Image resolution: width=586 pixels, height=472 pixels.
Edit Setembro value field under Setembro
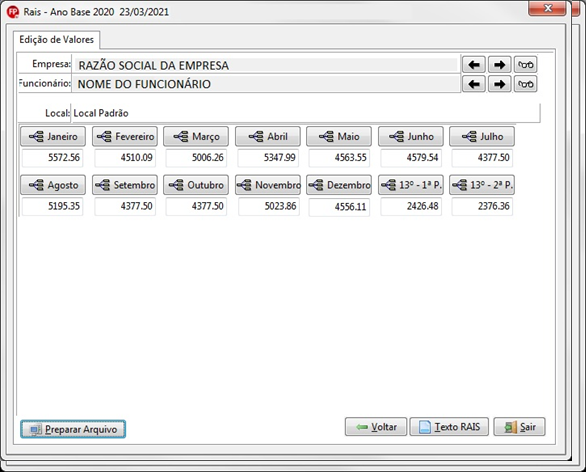click(125, 206)
